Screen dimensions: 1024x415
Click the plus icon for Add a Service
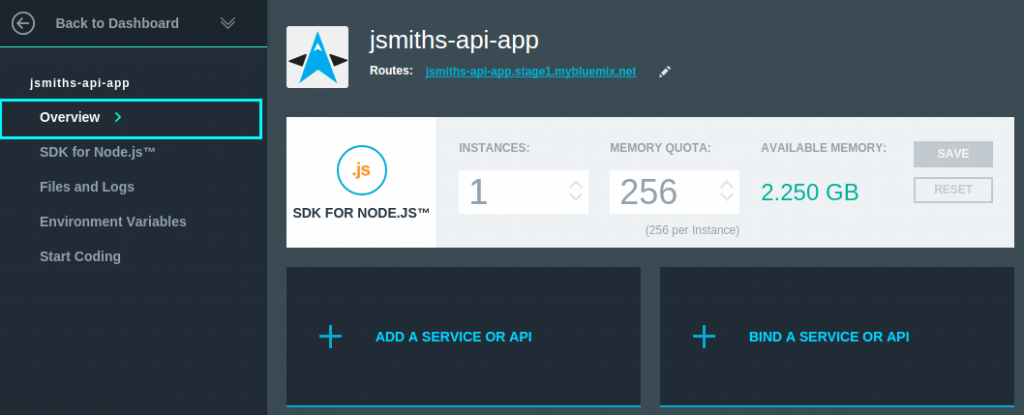pos(330,337)
